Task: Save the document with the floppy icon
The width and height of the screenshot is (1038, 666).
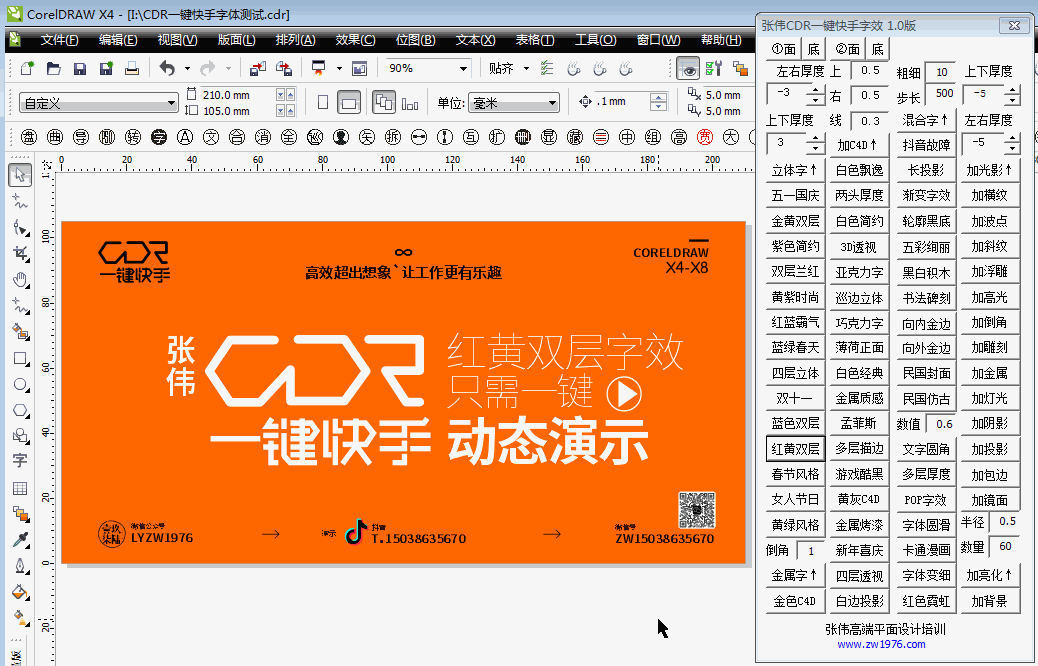Action: tap(79, 68)
